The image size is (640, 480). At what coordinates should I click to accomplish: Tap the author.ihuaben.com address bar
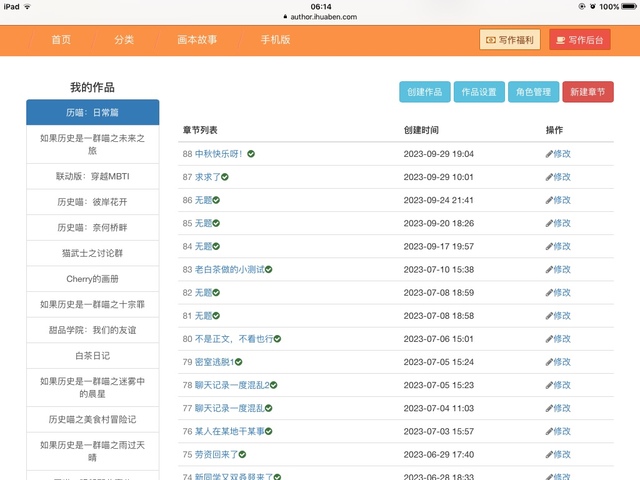pyautogui.click(x=321, y=17)
